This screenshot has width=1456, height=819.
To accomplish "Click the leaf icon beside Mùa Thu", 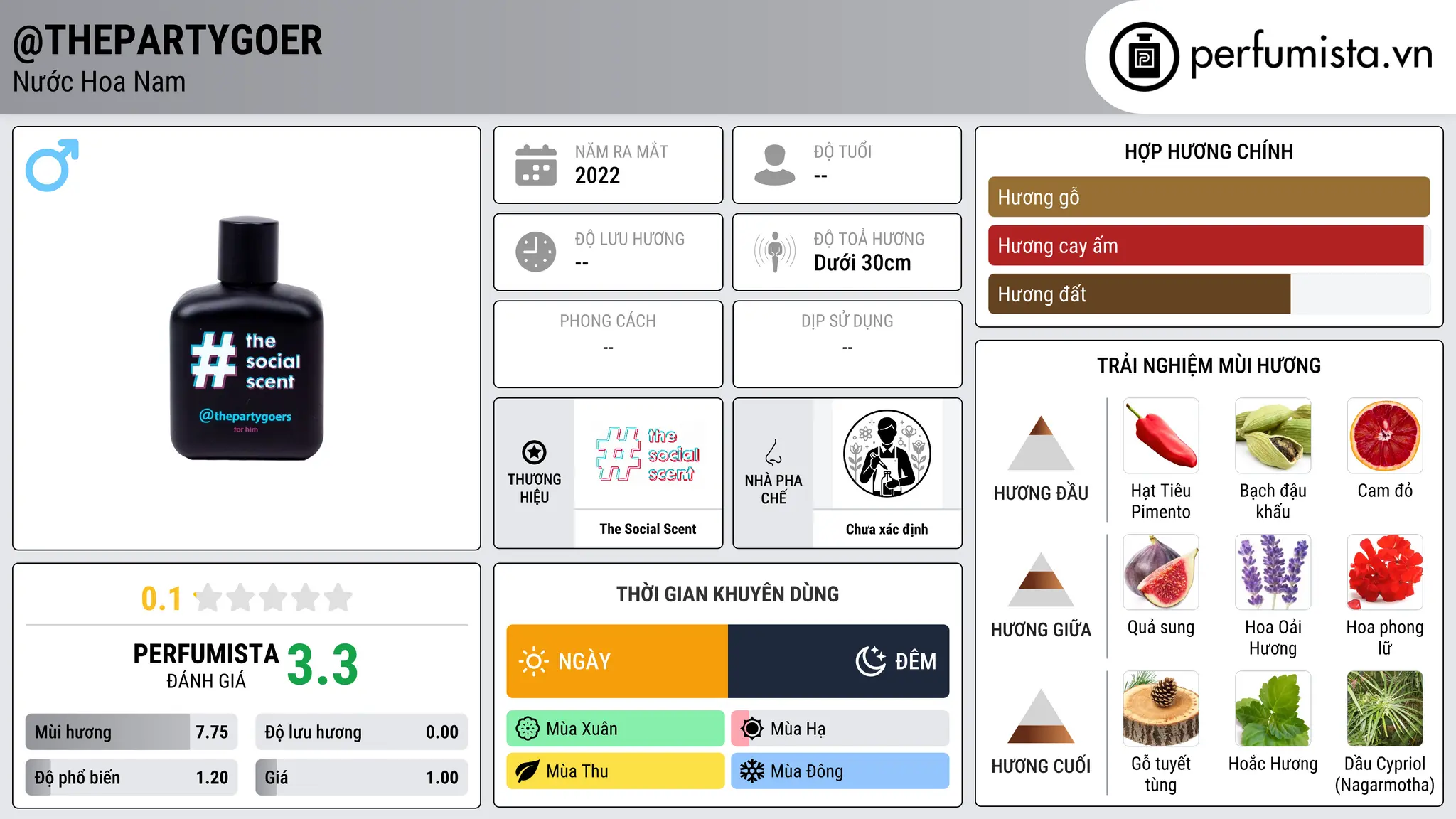I will tap(528, 771).
